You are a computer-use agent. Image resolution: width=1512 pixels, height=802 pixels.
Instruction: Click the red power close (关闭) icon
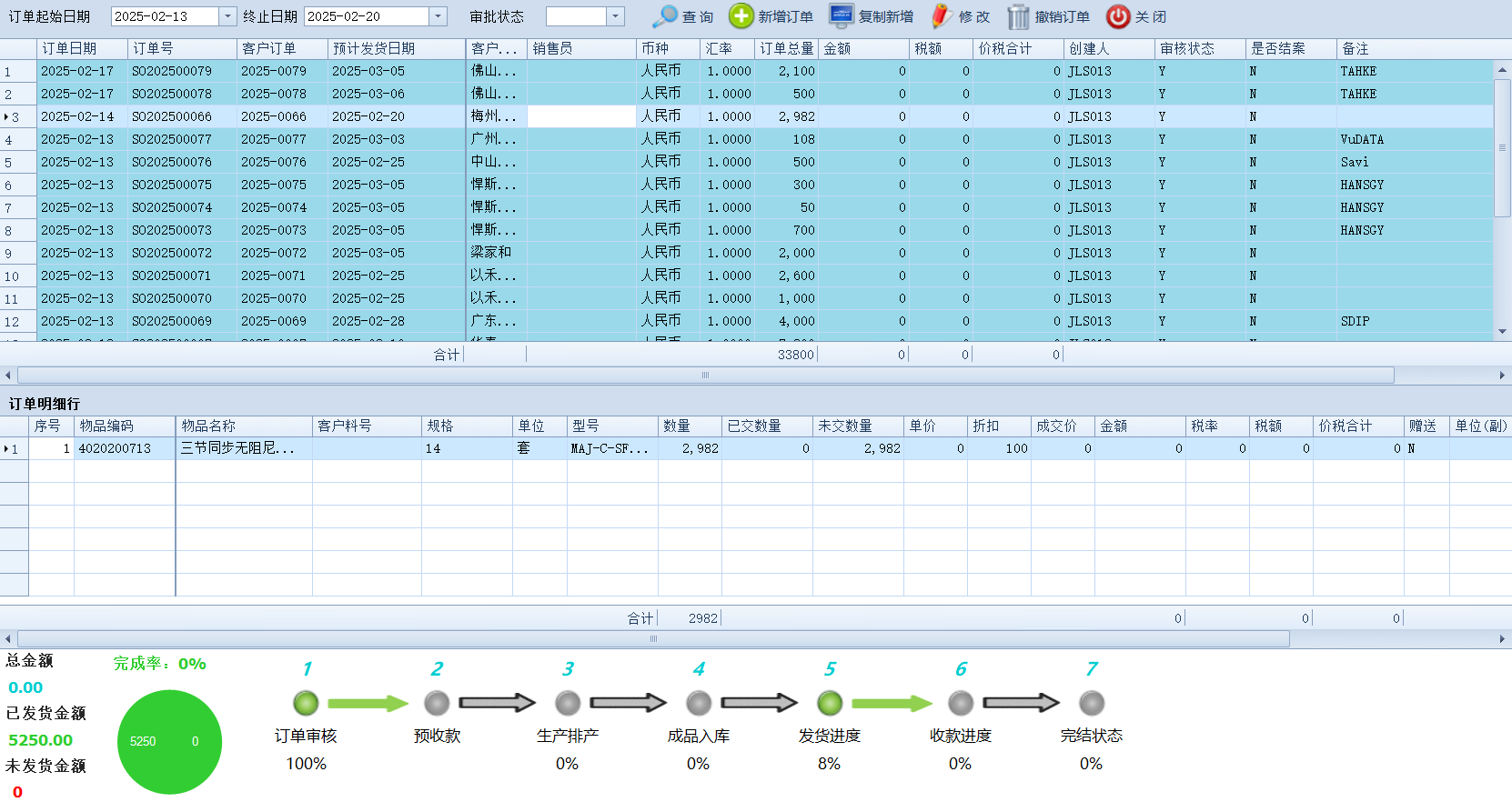pos(1118,16)
